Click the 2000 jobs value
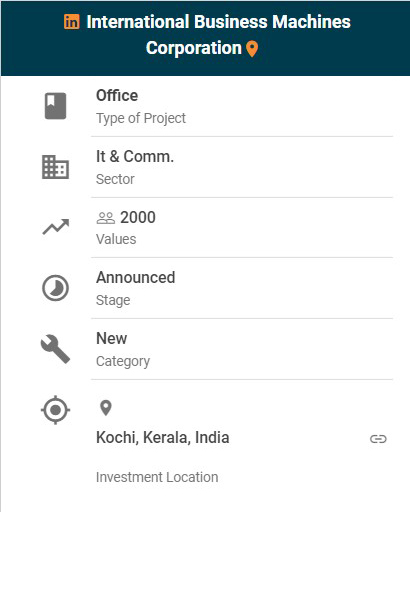This screenshot has width=410, height=591. 138,217
